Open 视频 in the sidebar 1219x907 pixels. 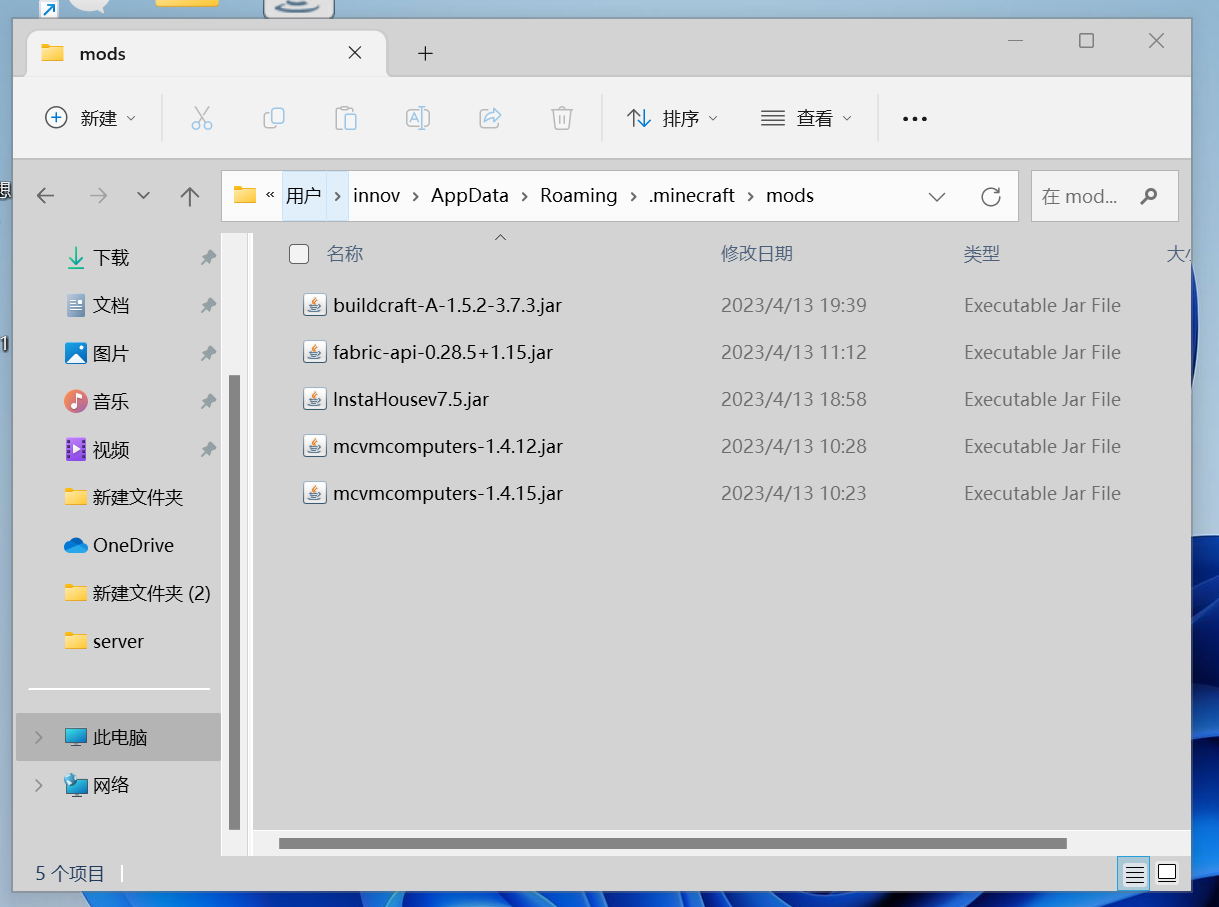[111, 450]
